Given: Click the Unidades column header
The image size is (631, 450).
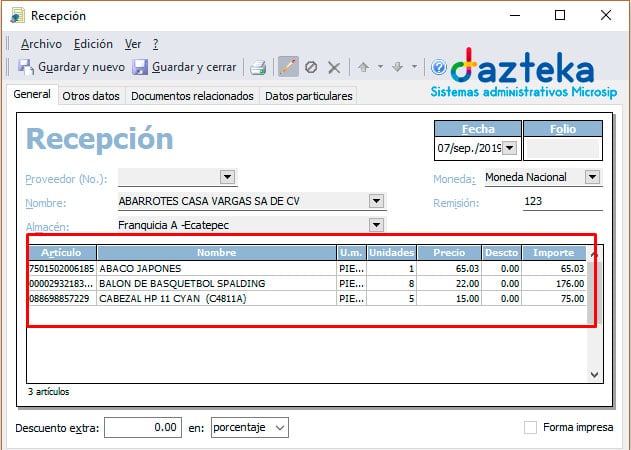Looking at the screenshot, I should (x=392, y=253).
